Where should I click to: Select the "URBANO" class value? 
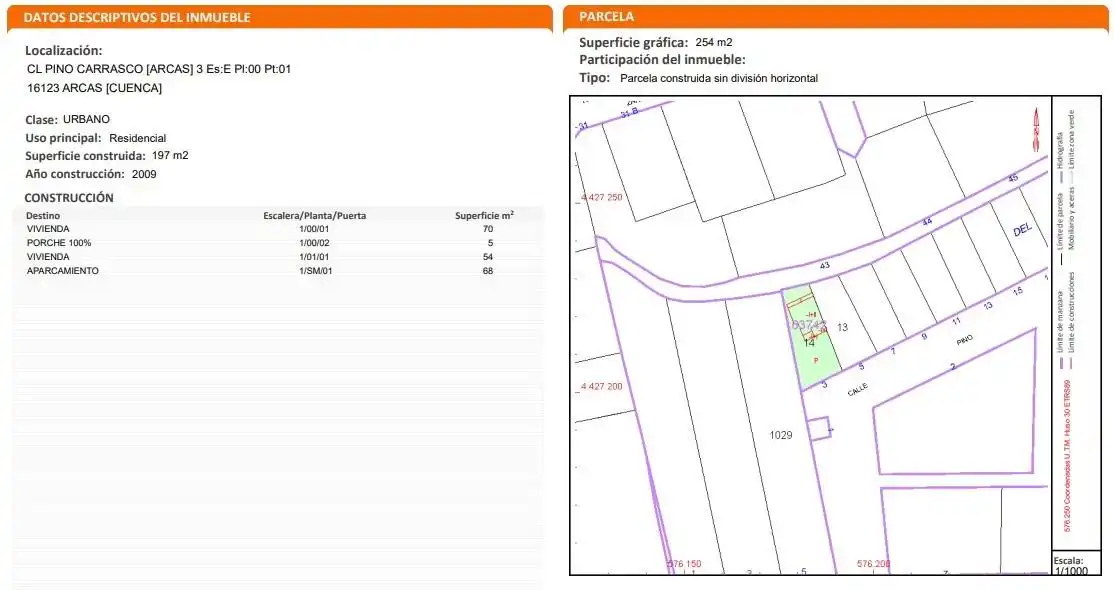(86, 119)
